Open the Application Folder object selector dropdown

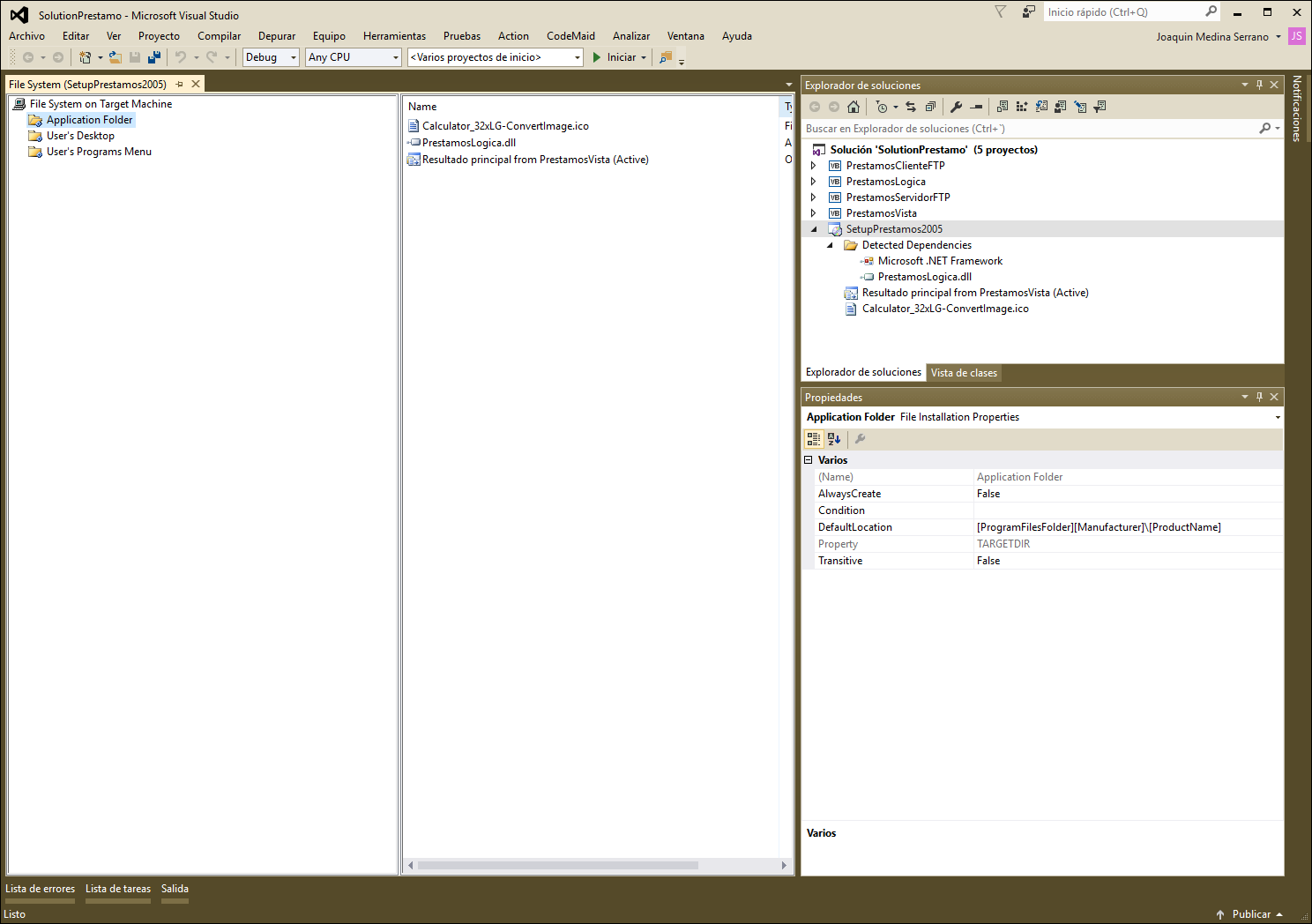click(1278, 417)
